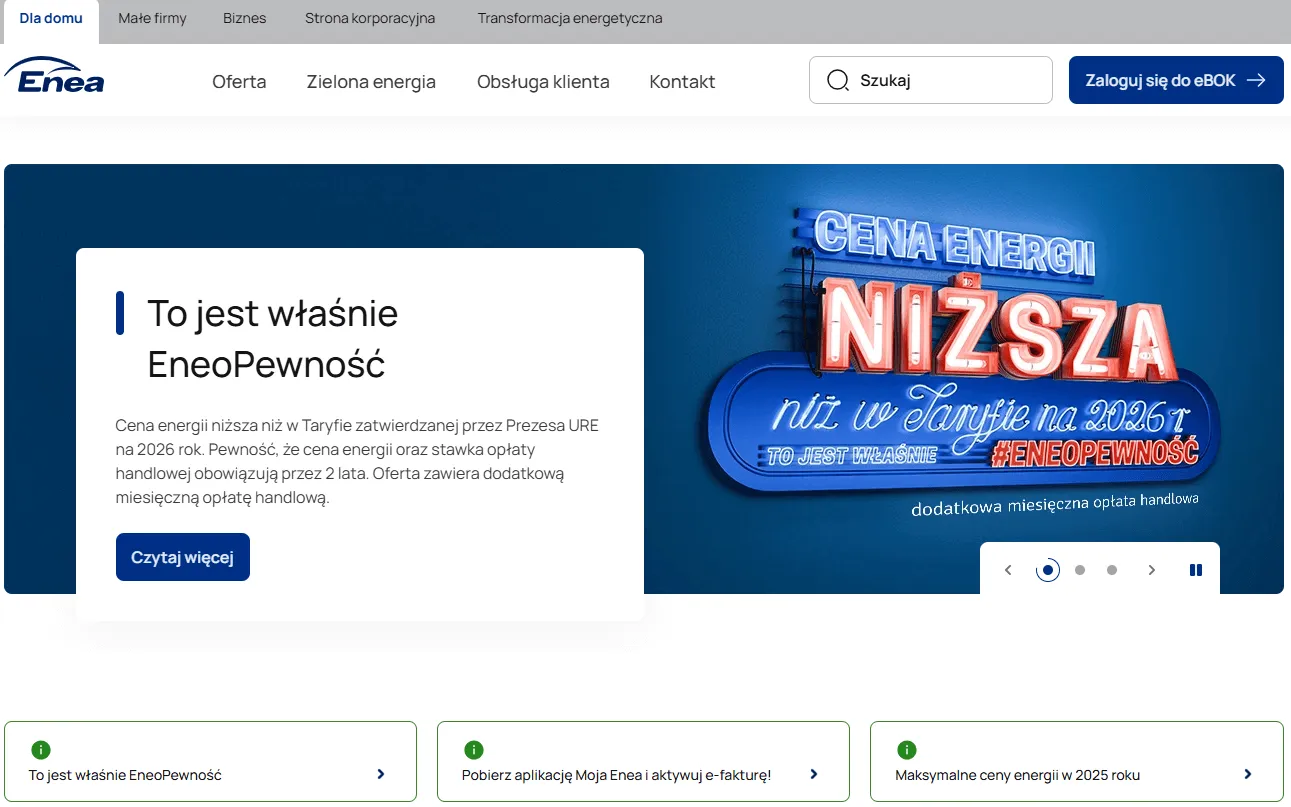Open the 'Kontakt' menu item
Viewport: 1291px width, 807px height.
(682, 82)
